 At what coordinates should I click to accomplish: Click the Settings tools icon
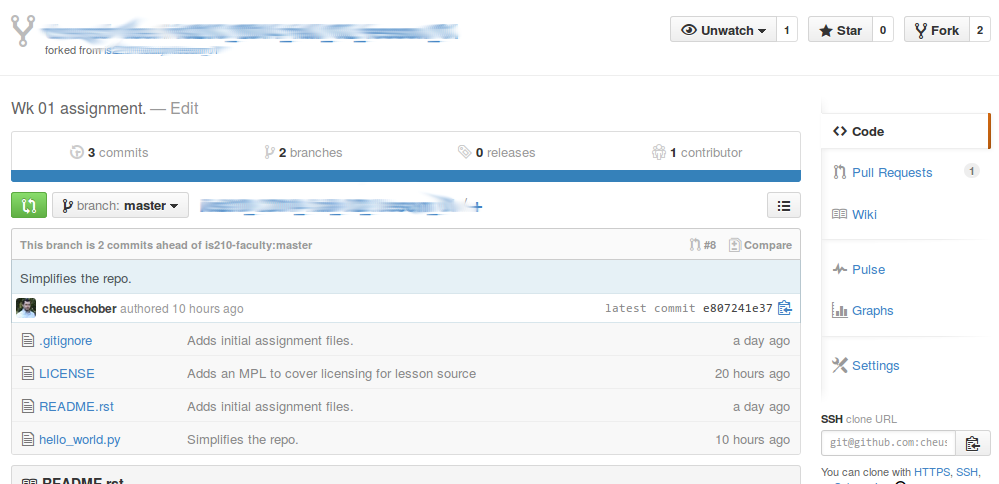[x=840, y=365]
